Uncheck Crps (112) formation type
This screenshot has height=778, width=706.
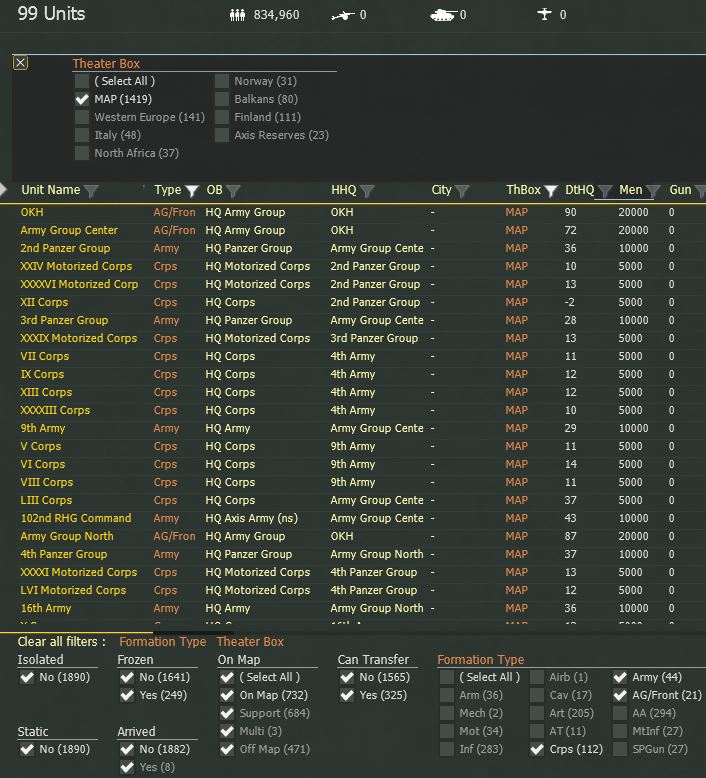click(537, 749)
